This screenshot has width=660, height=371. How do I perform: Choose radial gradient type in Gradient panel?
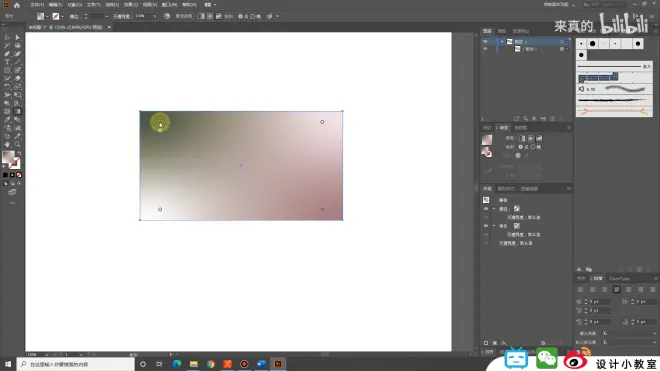531,138
